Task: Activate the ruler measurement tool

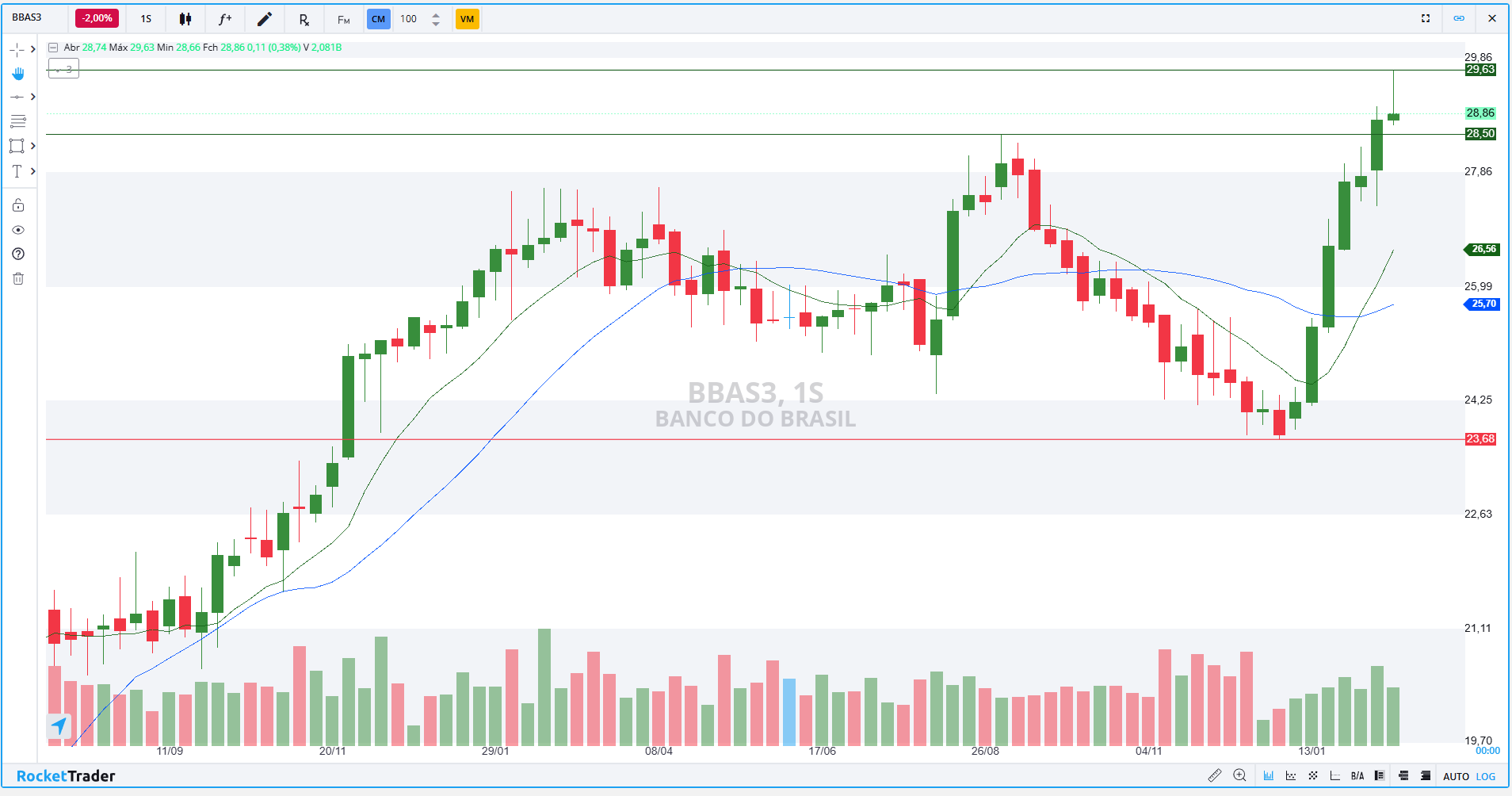Action: (x=1214, y=775)
